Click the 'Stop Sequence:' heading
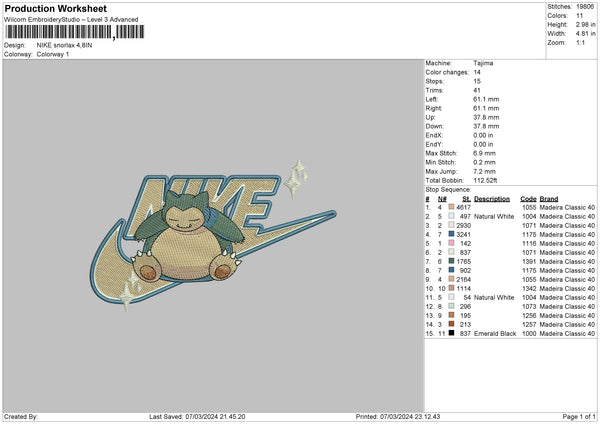 tap(448, 189)
